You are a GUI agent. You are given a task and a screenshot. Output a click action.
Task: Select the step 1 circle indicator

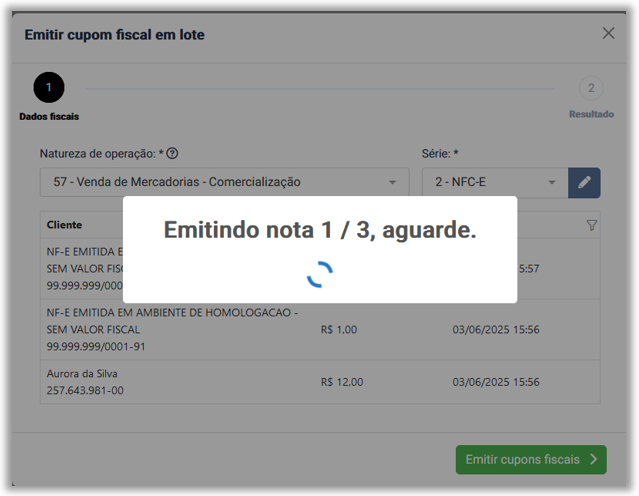[x=49, y=88]
